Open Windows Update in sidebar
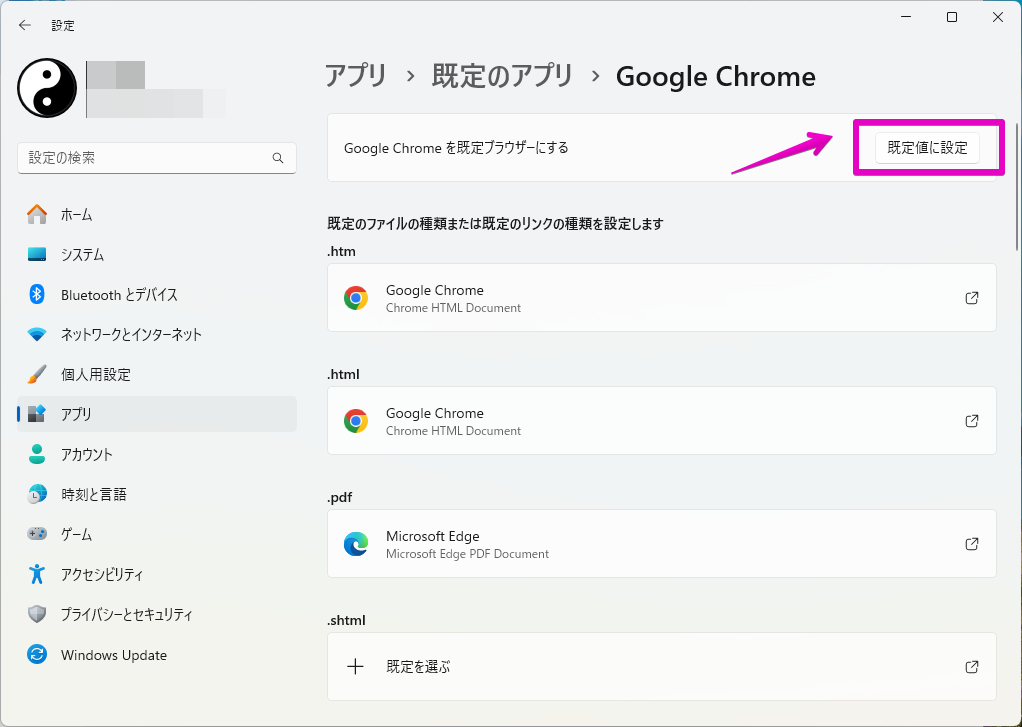Screen dimensions: 1022x727 click(157, 655)
